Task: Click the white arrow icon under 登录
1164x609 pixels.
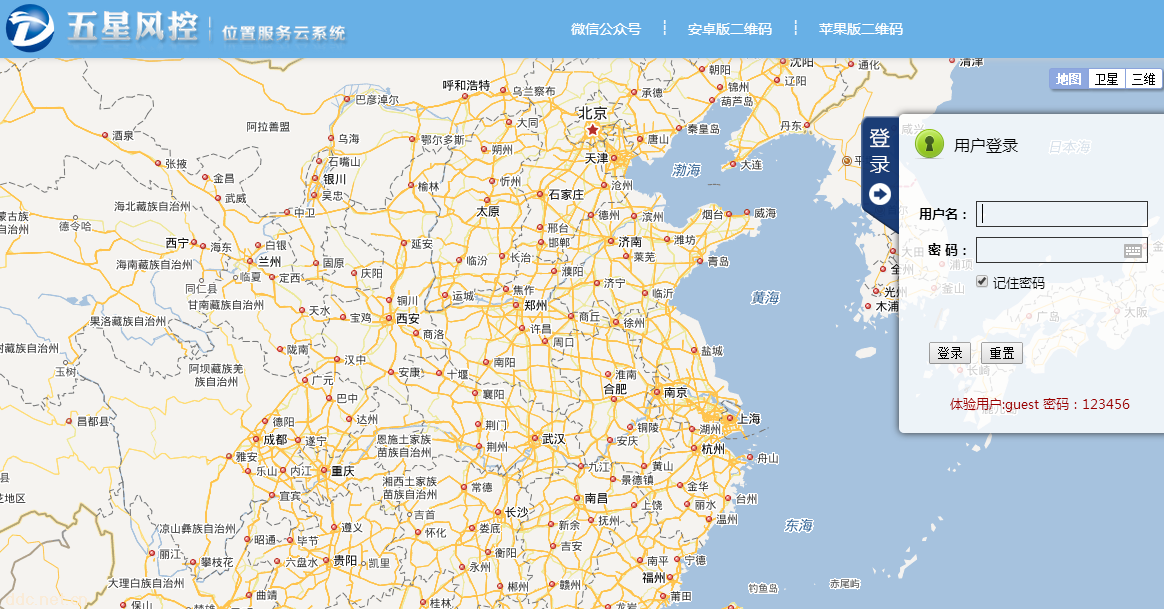Action: tap(880, 195)
